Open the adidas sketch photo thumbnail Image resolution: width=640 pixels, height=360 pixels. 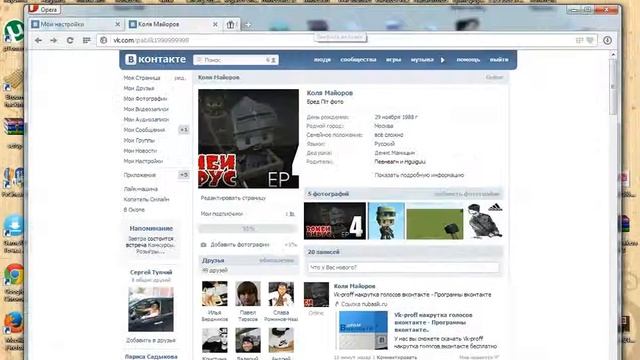click(485, 221)
